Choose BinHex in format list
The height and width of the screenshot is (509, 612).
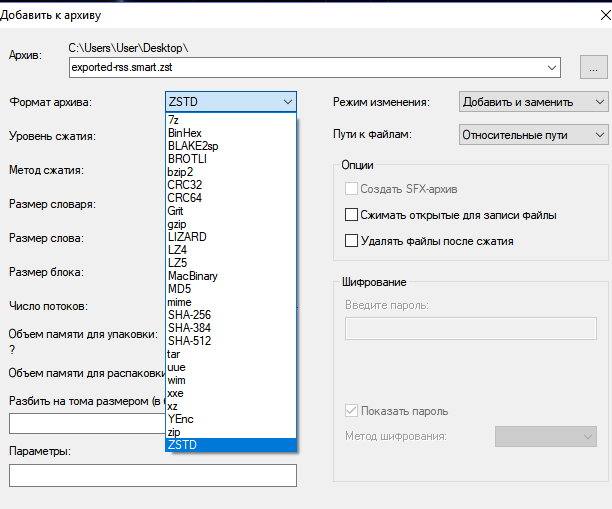coord(231,133)
